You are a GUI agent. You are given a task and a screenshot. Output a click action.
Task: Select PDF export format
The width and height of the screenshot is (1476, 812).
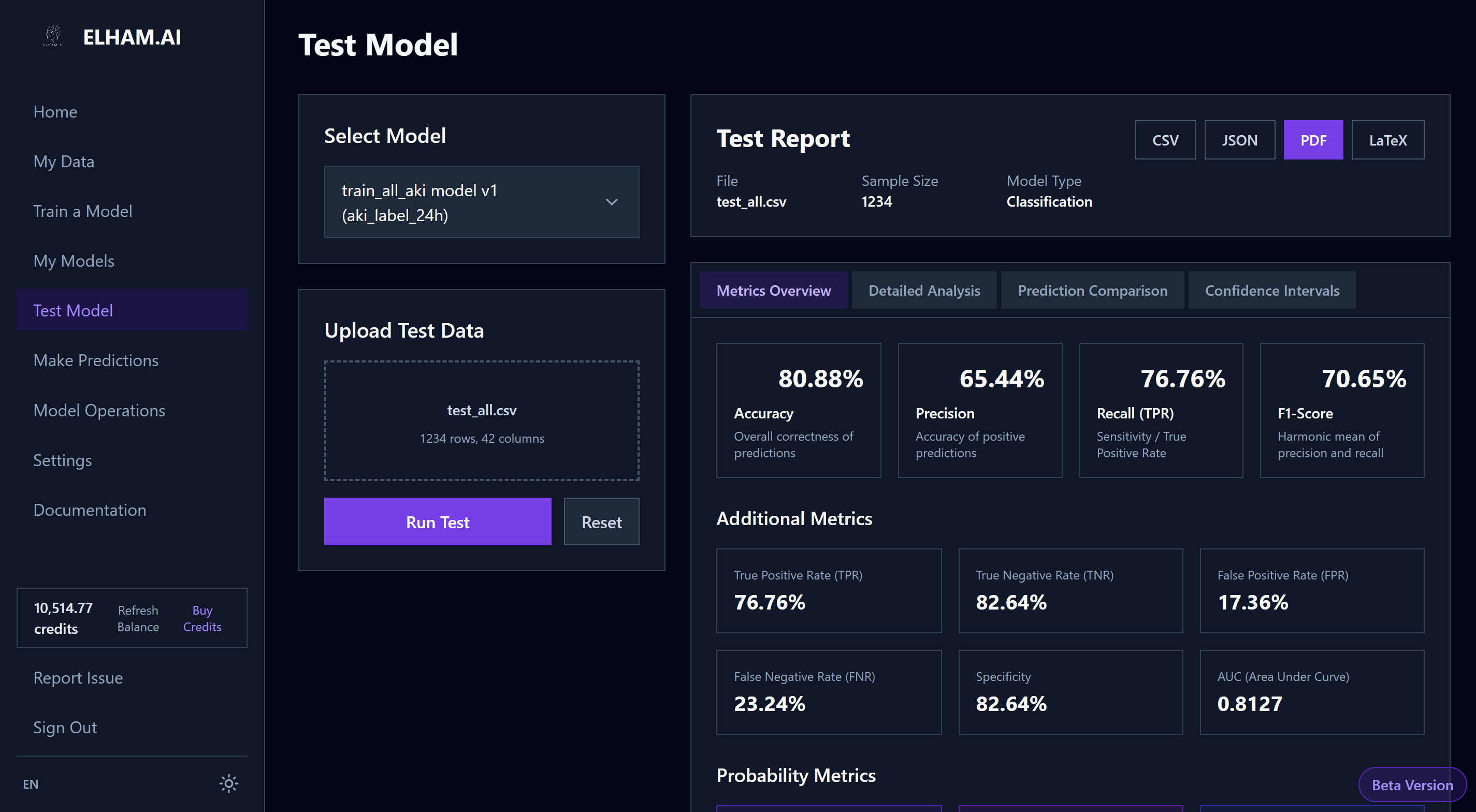[1313, 140]
